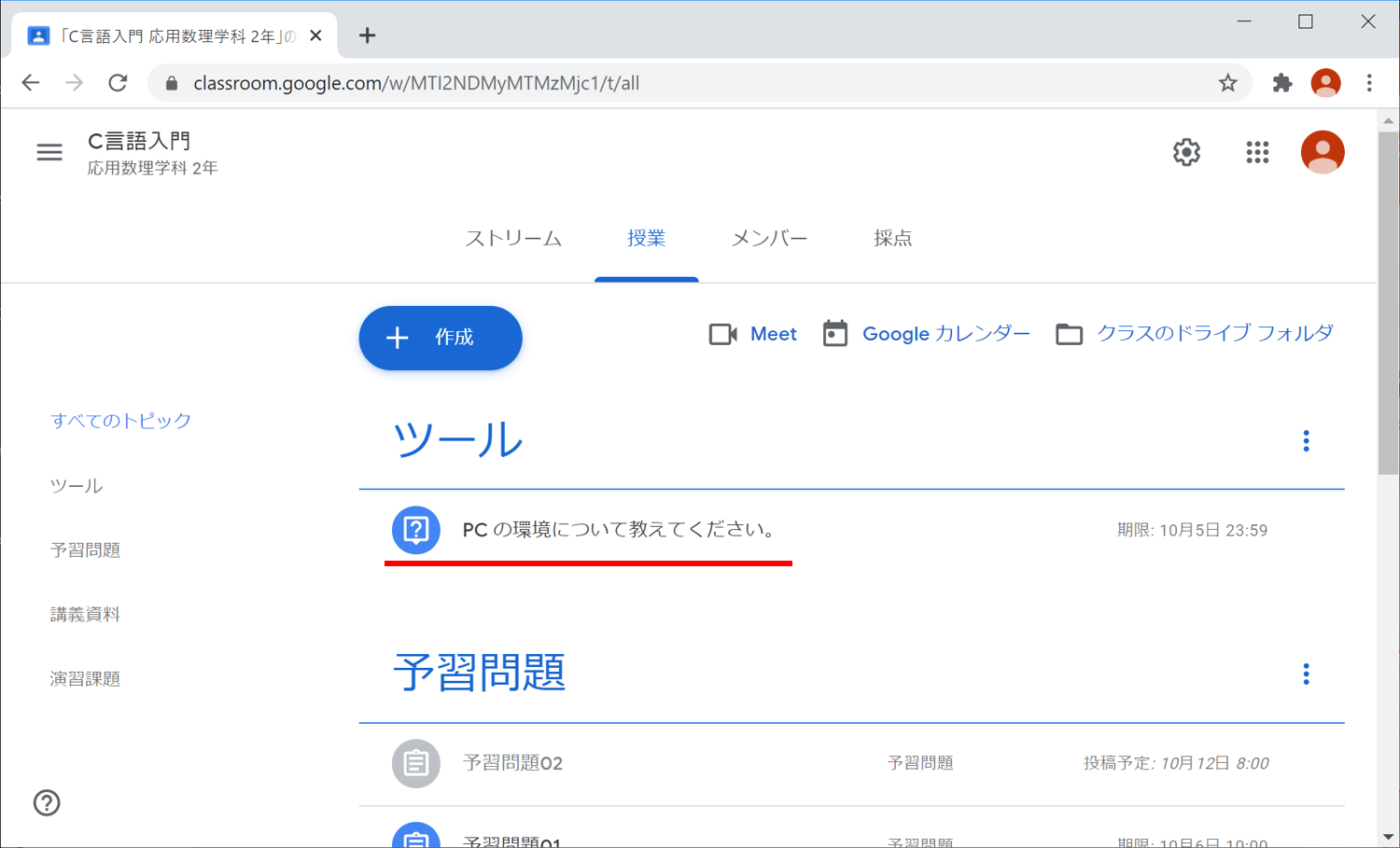Open Chrome three-dot menu
Image resolution: width=1400 pixels, height=848 pixels.
click(x=1369, y=83)
